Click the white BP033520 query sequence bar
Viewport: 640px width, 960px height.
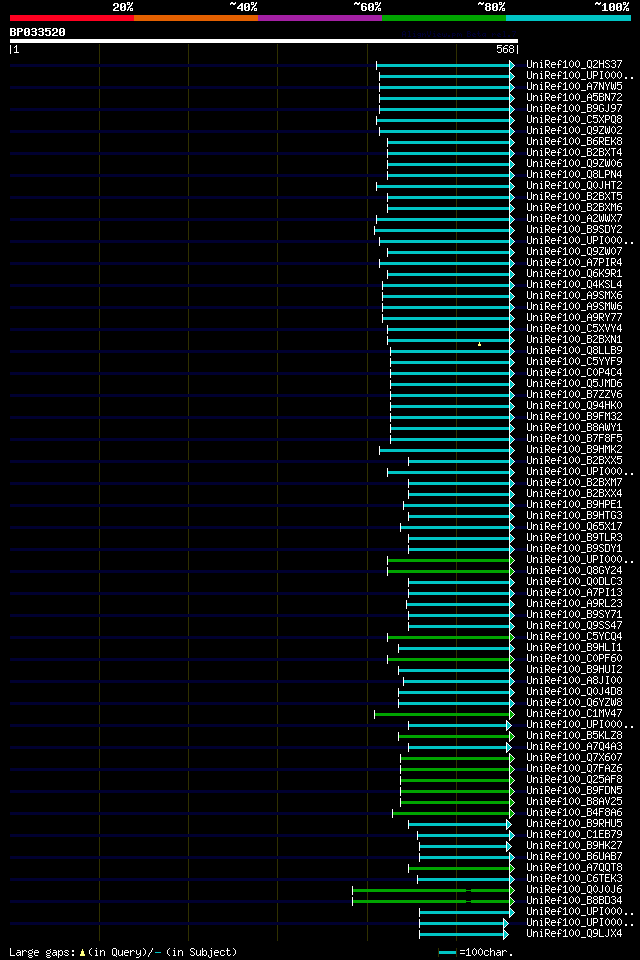(264, 41)
